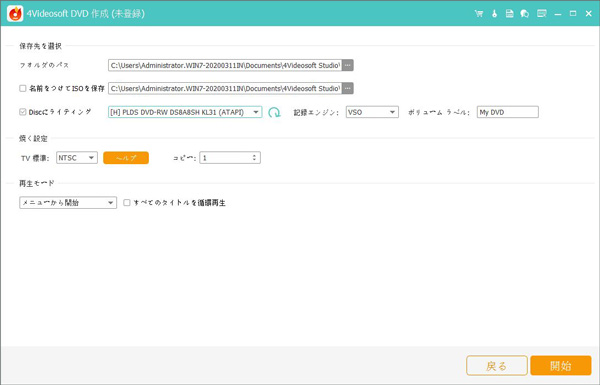
Task: Click the copies count stepper arrows
Action: point(254,158)
